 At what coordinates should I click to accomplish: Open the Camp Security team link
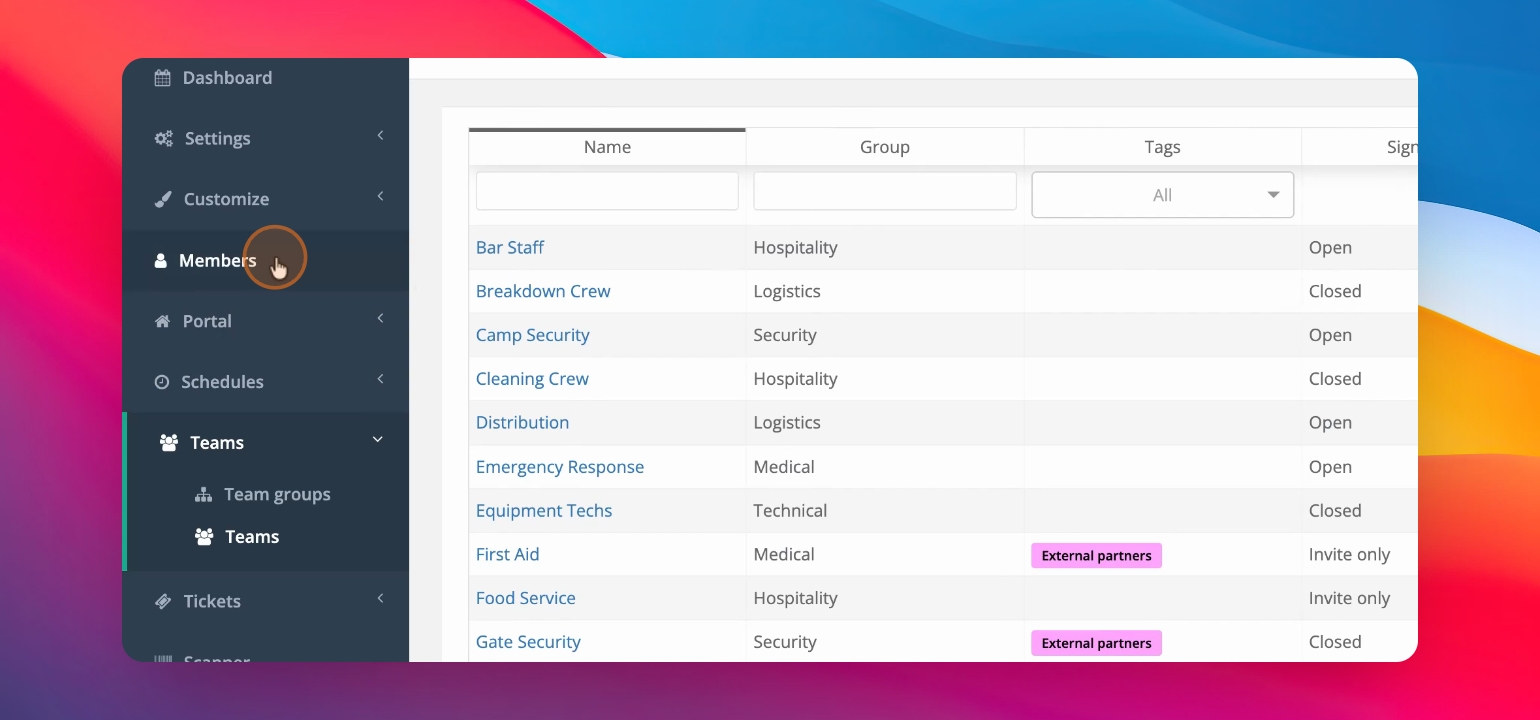(x=533, y=335)
